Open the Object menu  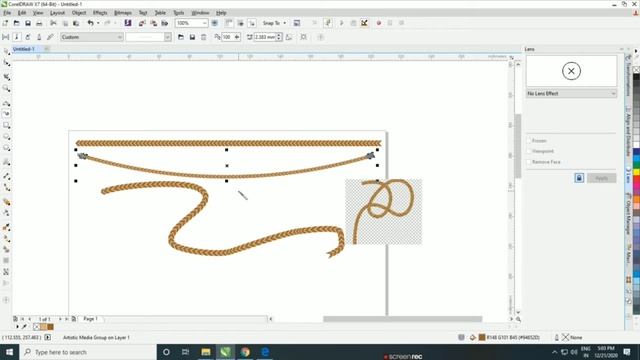click(79, 13)
